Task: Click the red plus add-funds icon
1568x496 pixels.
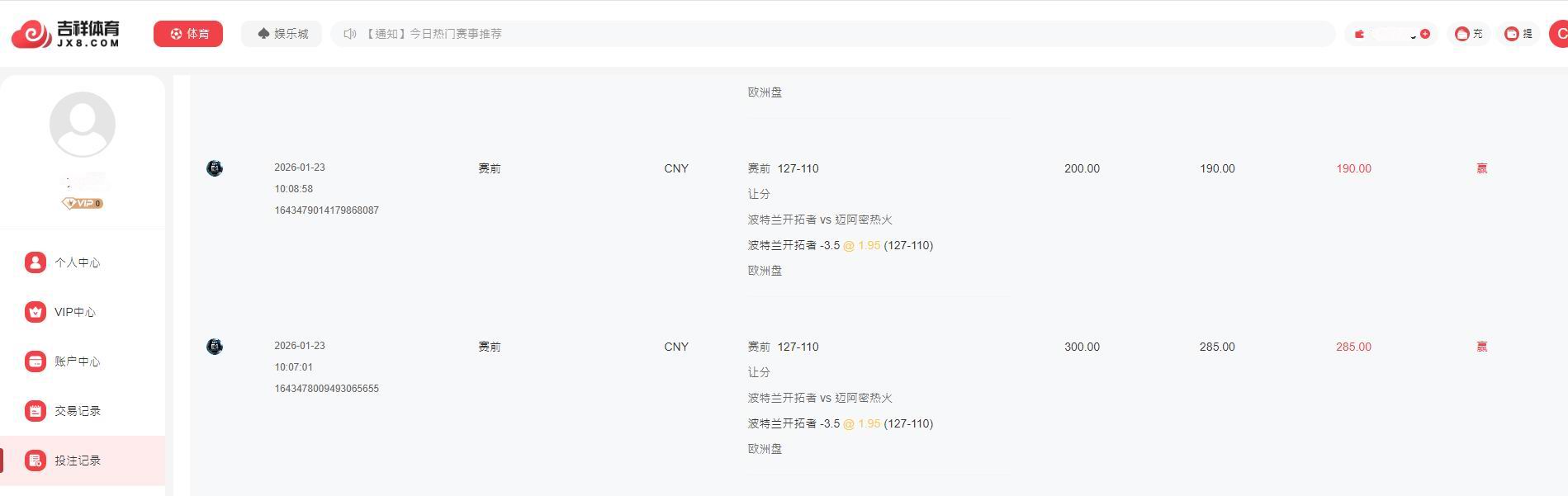Action: [x=1425, y=34]
